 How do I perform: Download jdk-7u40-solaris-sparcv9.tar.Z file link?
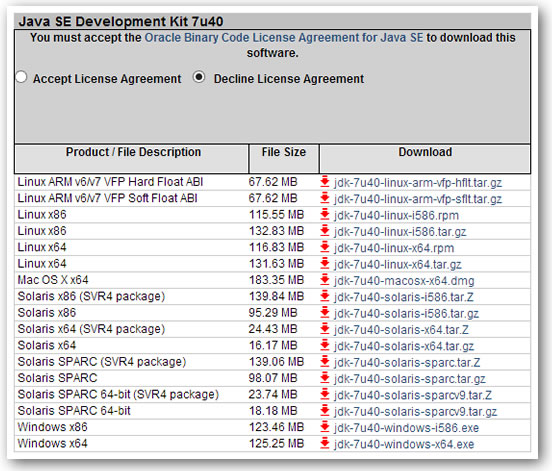[413, 395]
